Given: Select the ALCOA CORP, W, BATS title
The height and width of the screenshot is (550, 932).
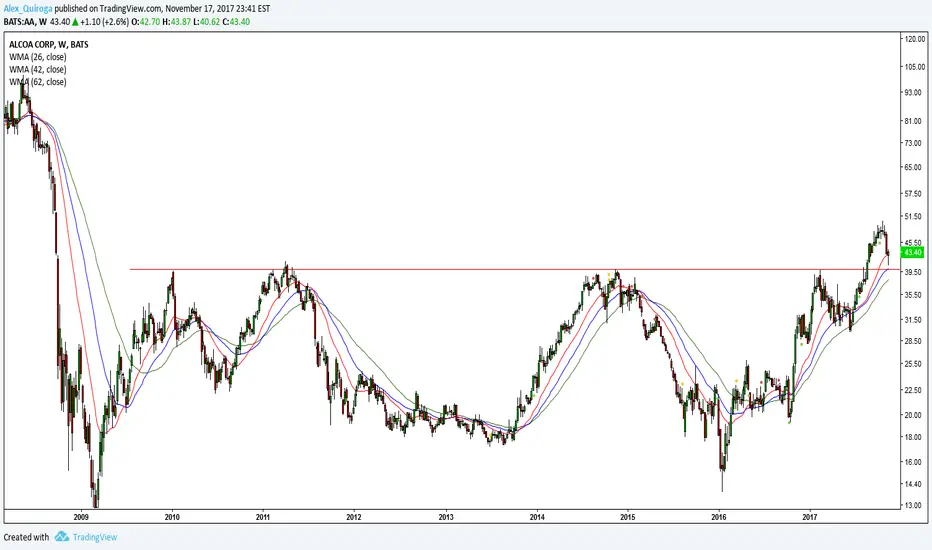Looking at the screenshot, I should pyautogui.click(x=49, y=45).
